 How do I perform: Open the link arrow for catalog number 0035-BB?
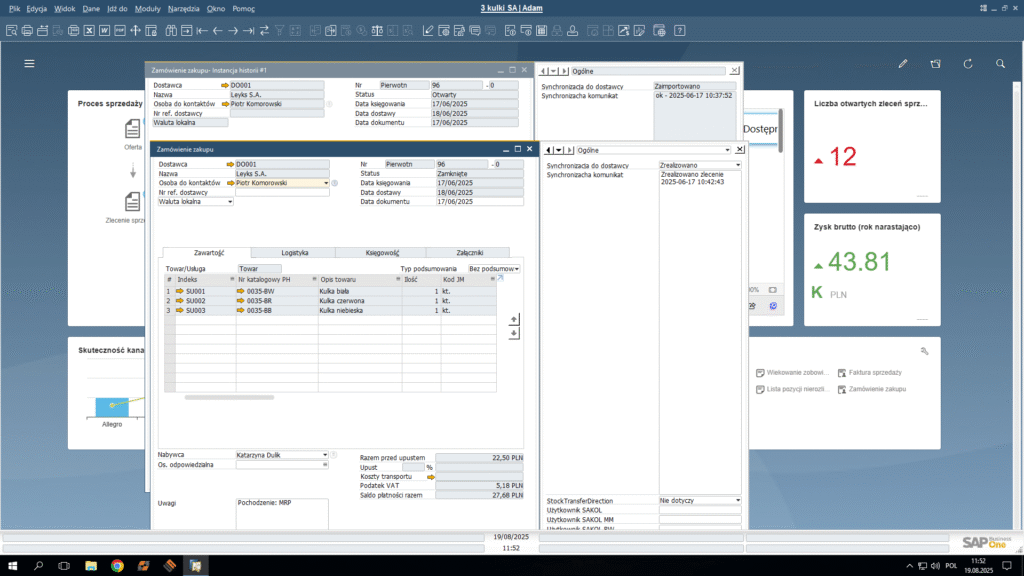tap(240, 311)
